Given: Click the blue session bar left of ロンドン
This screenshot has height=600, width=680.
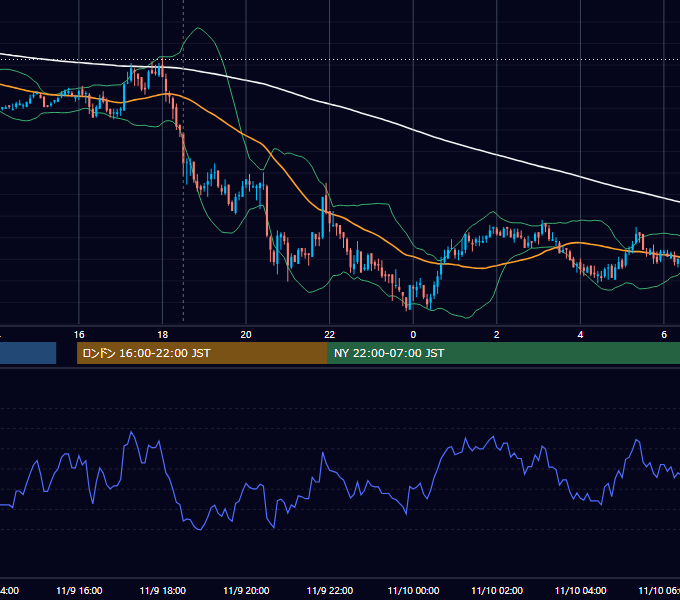Looking at the screenshot, I should tap(28, 353).
